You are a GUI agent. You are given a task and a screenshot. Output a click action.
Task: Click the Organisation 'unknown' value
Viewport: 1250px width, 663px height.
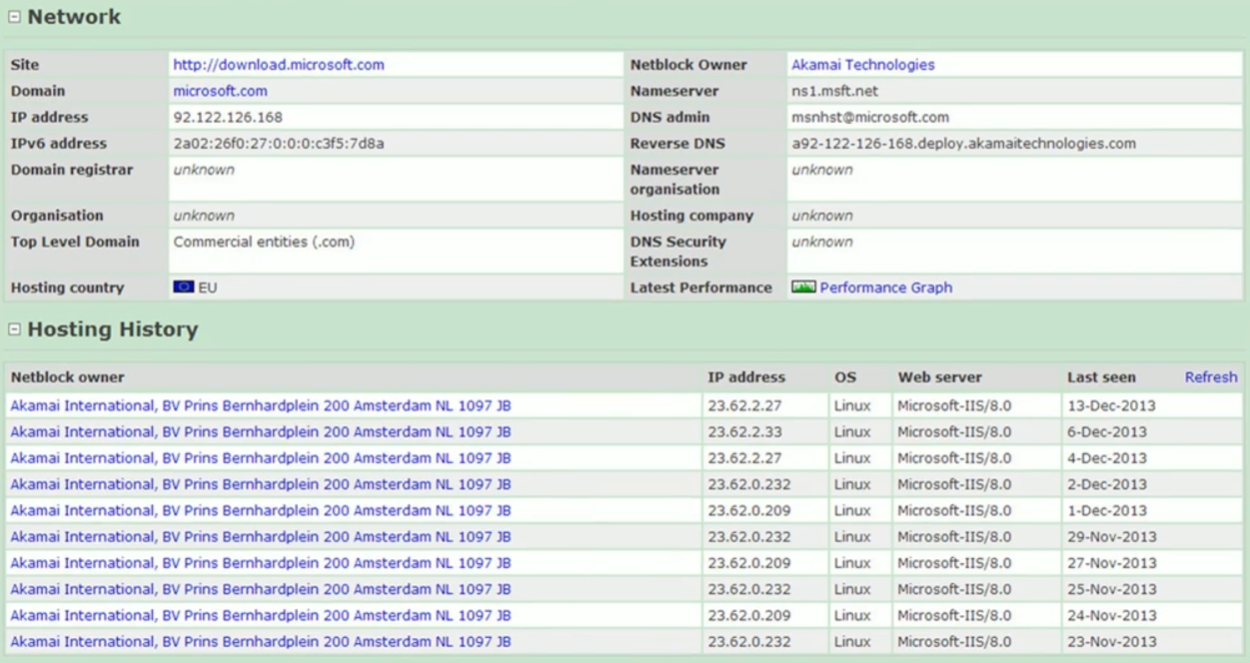click(x=204, y=216)
